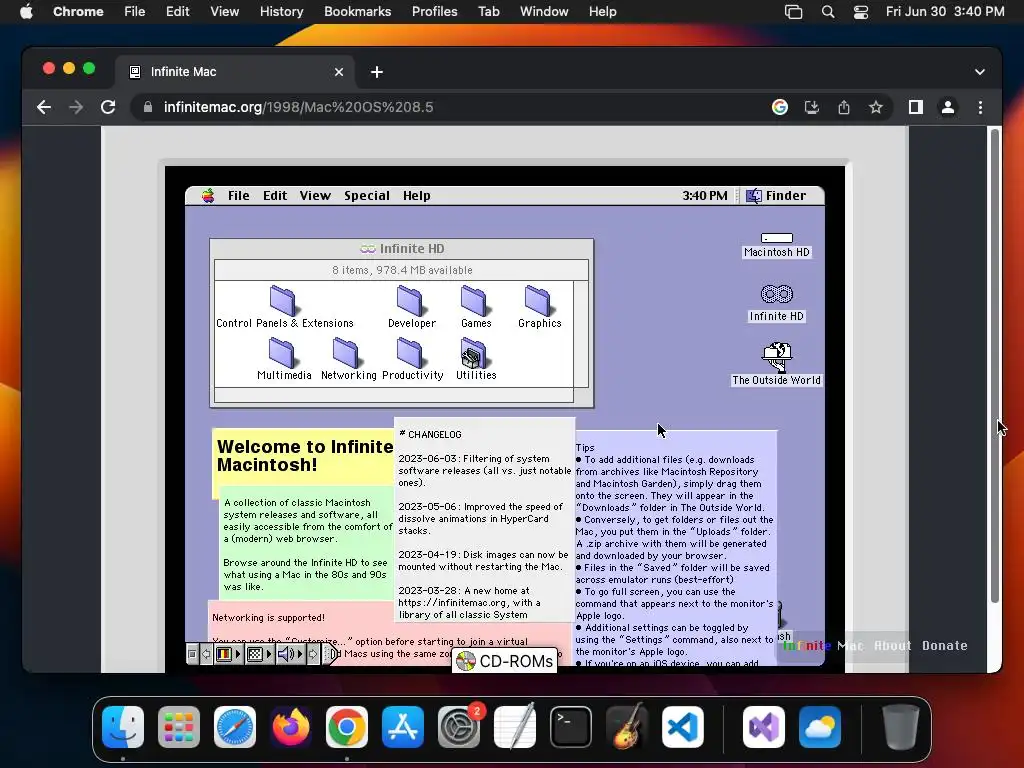Open the emulated Edit menu
Screen dimensions: 1024x768
click(275, 195)
